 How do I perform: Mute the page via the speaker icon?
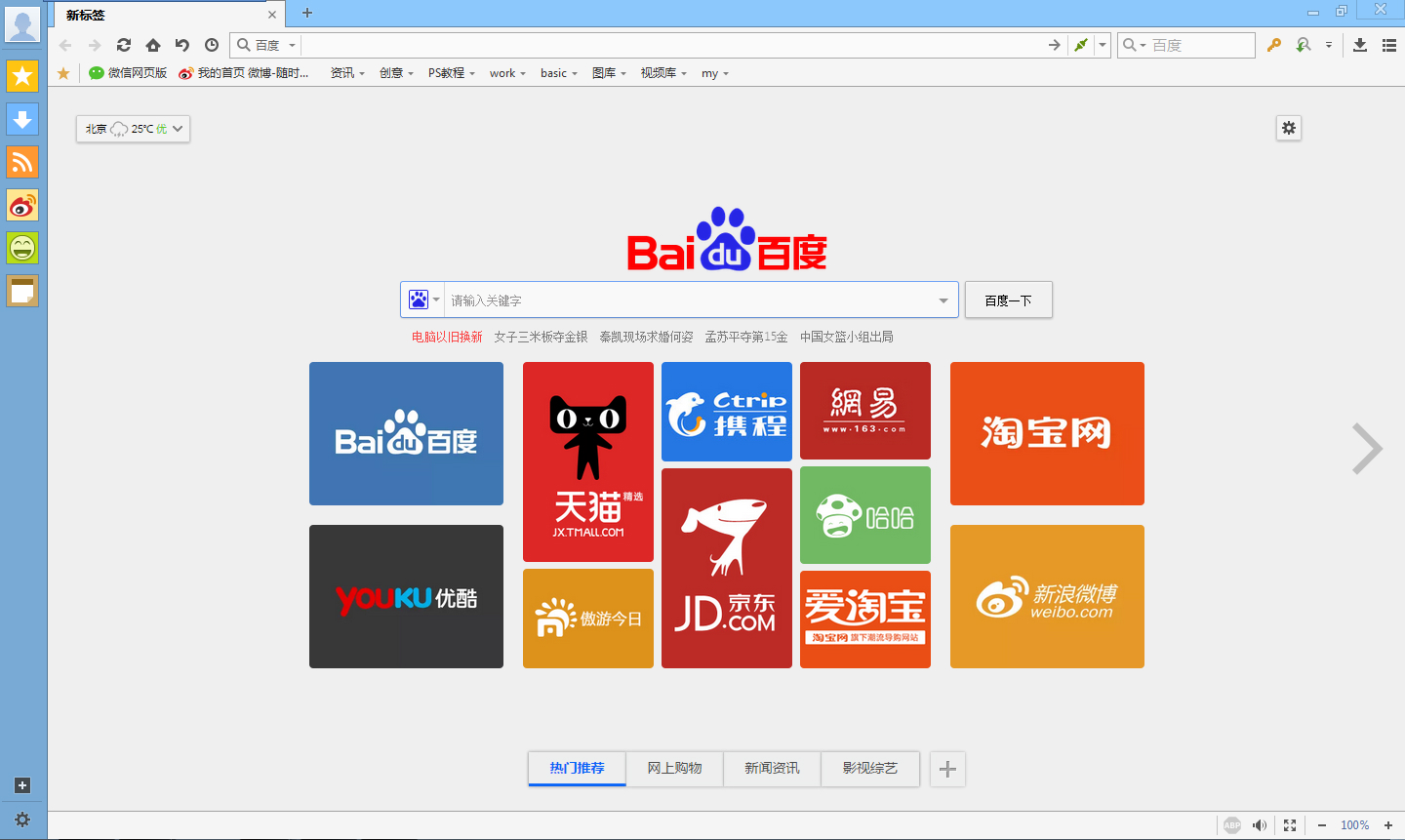(1260, 824)
